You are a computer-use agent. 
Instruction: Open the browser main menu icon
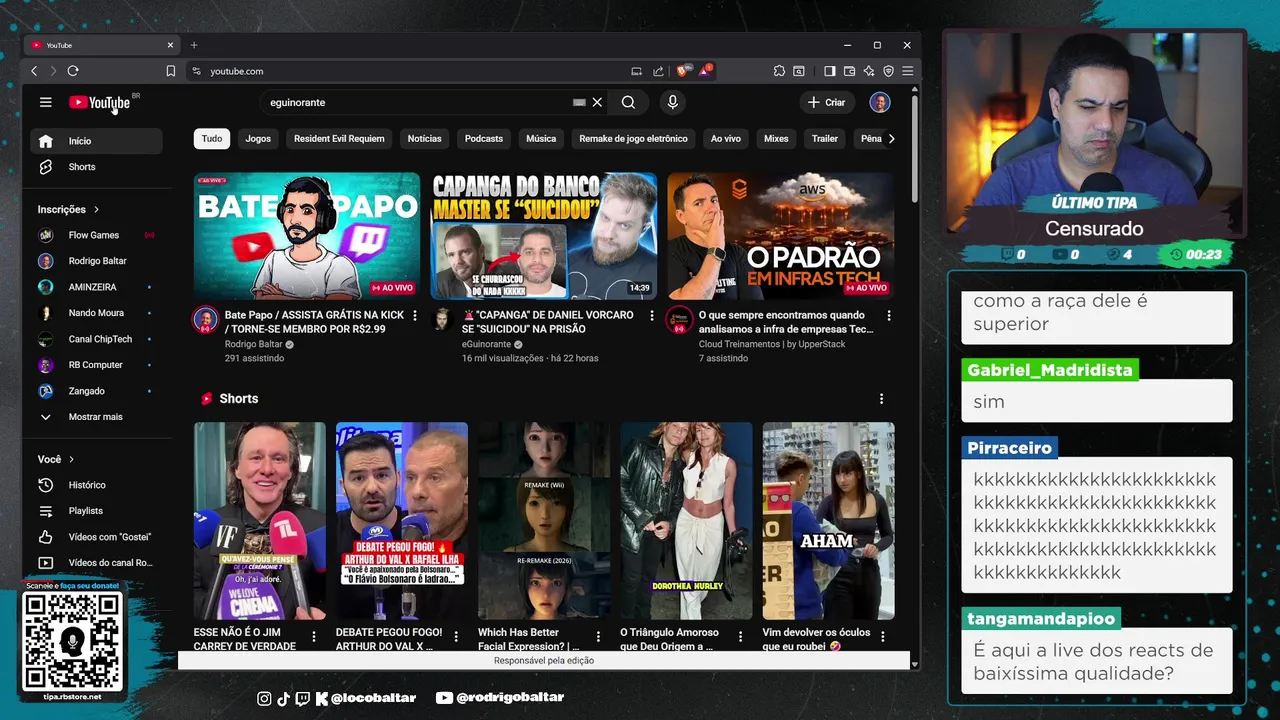coord(907,71)
